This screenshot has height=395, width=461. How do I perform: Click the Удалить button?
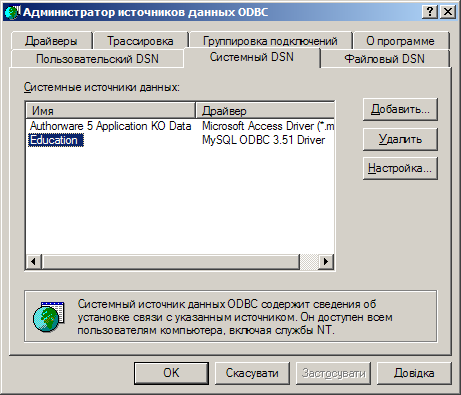tap(400, 139)
